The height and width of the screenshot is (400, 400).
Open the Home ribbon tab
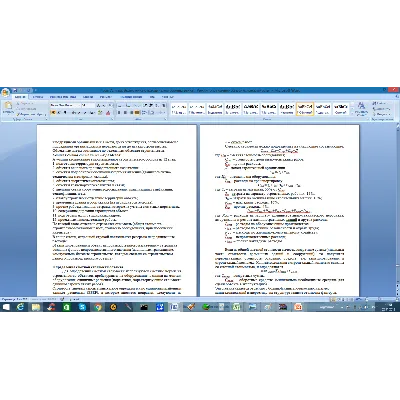coord(20,97)
